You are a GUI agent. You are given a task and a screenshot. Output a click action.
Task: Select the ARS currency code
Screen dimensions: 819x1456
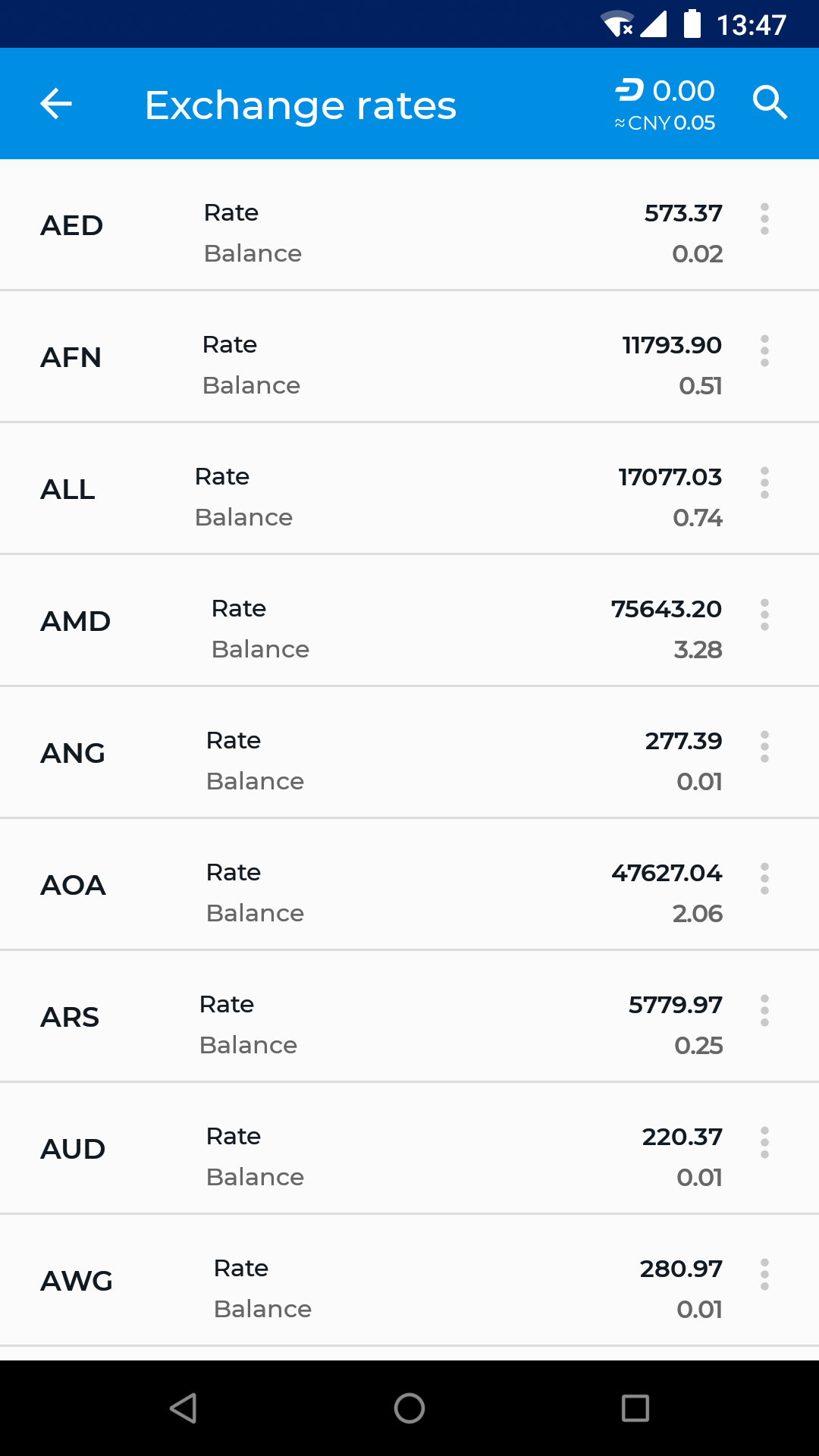click(70, 1018)
